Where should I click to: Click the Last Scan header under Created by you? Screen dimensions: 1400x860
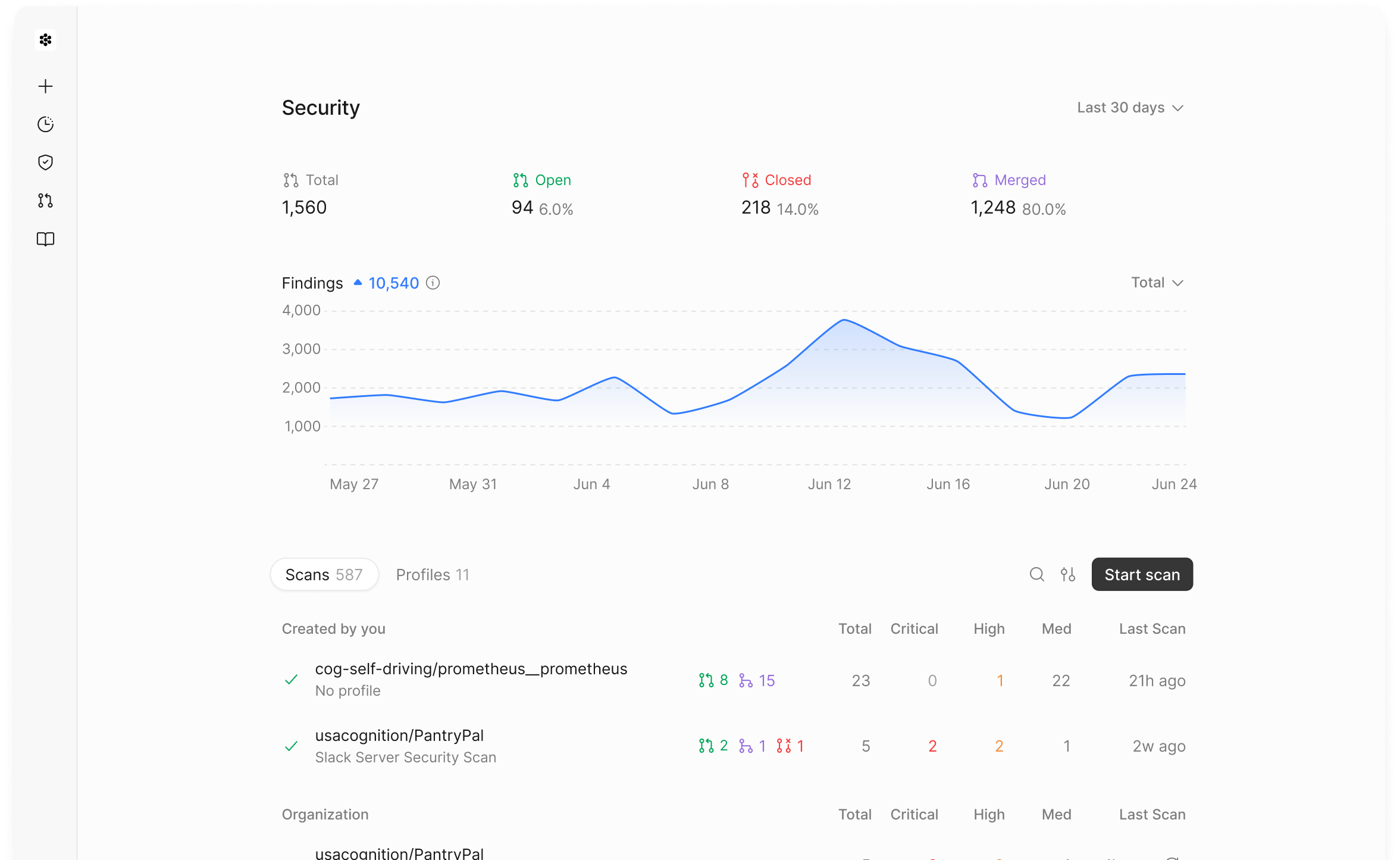[x=1152, y=628]
